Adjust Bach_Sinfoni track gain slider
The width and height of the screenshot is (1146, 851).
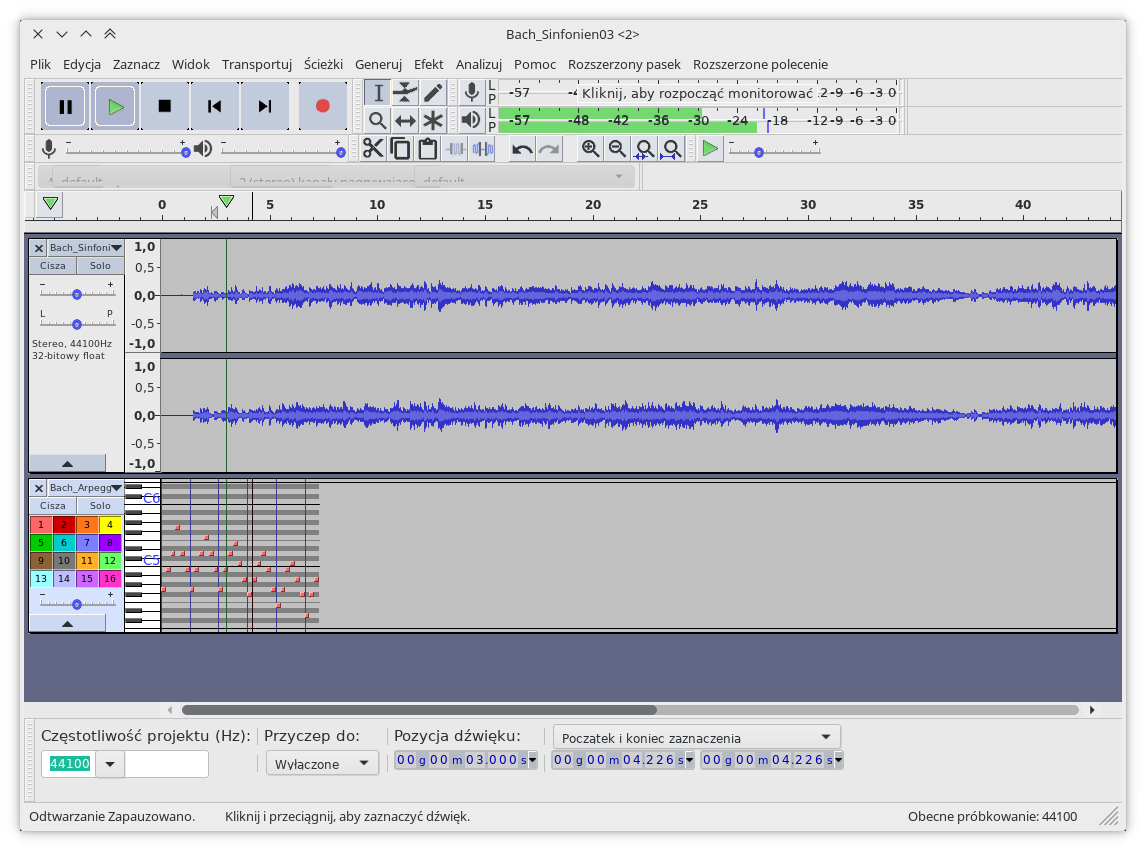(77, 293)
